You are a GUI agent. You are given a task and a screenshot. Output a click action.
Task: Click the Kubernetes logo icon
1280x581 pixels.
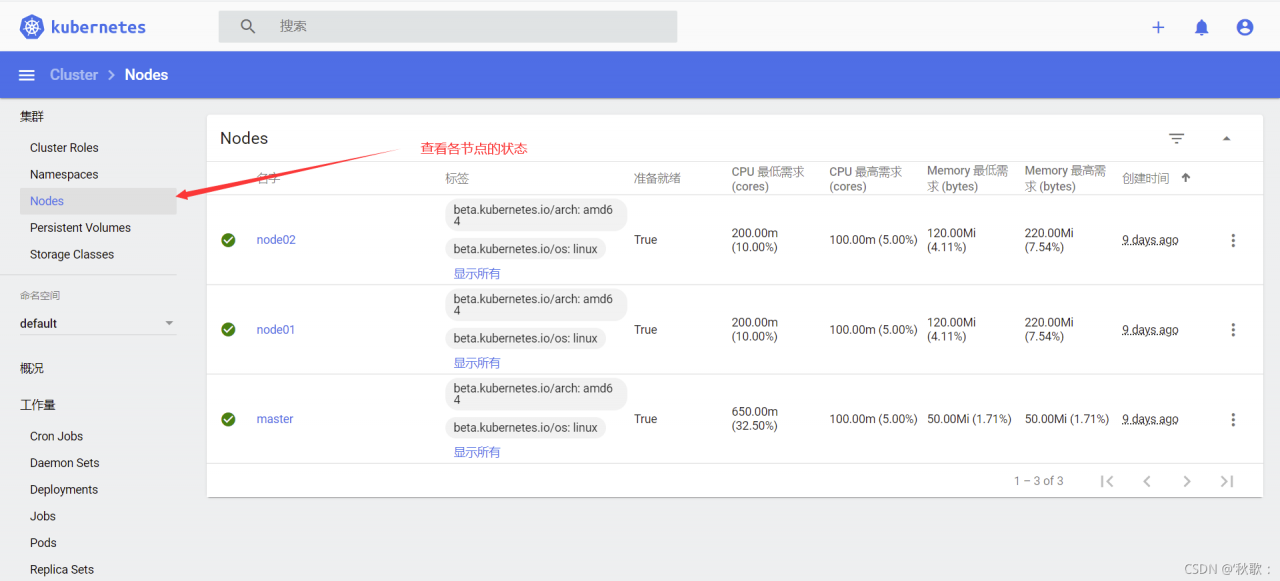(x=32, y=27)
